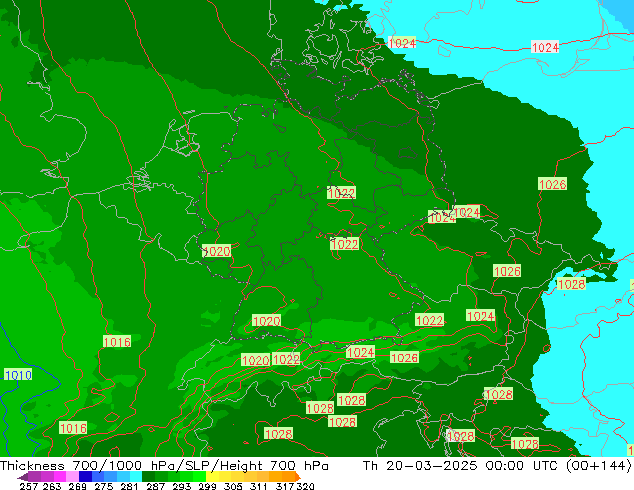
Task: Click the orange right arrow of the color scale
Action: (x=298, y=477)
